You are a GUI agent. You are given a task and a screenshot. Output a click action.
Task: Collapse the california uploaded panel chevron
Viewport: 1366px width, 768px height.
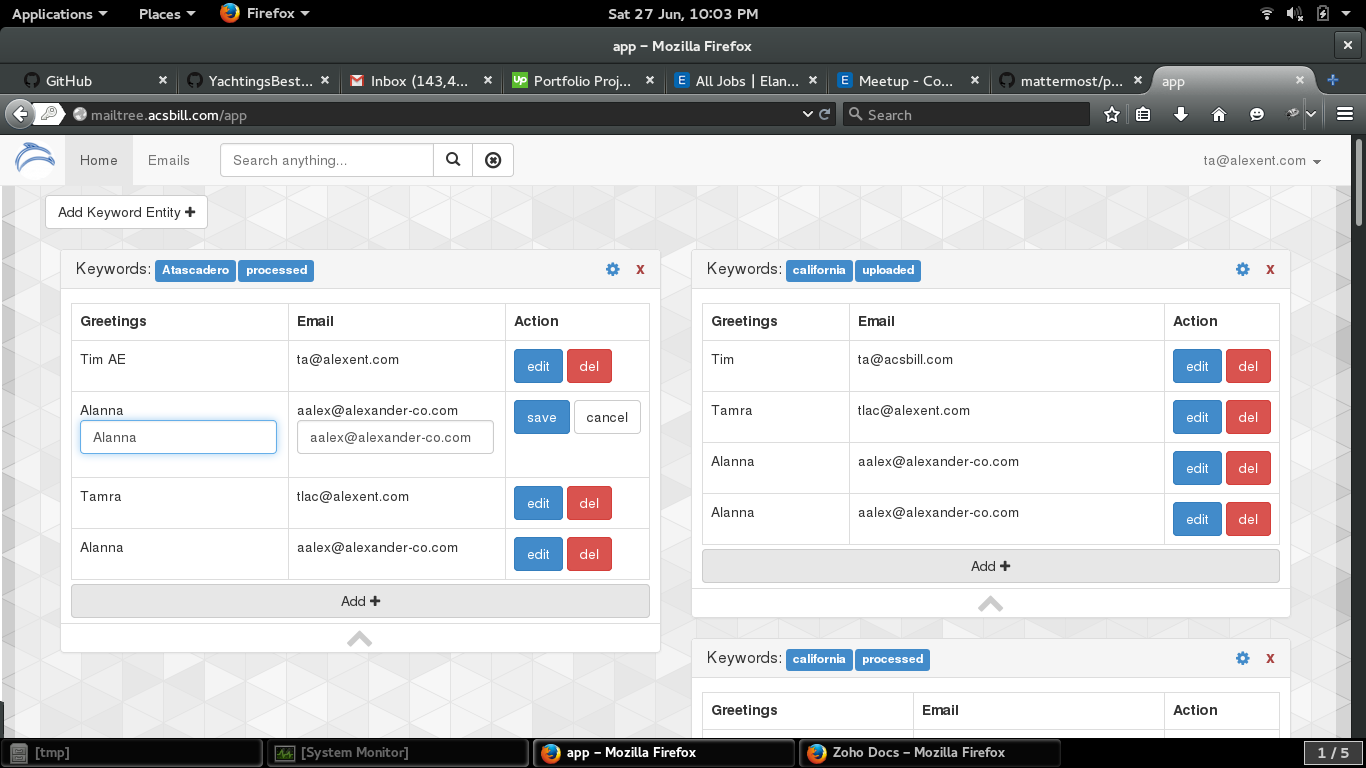990,604
